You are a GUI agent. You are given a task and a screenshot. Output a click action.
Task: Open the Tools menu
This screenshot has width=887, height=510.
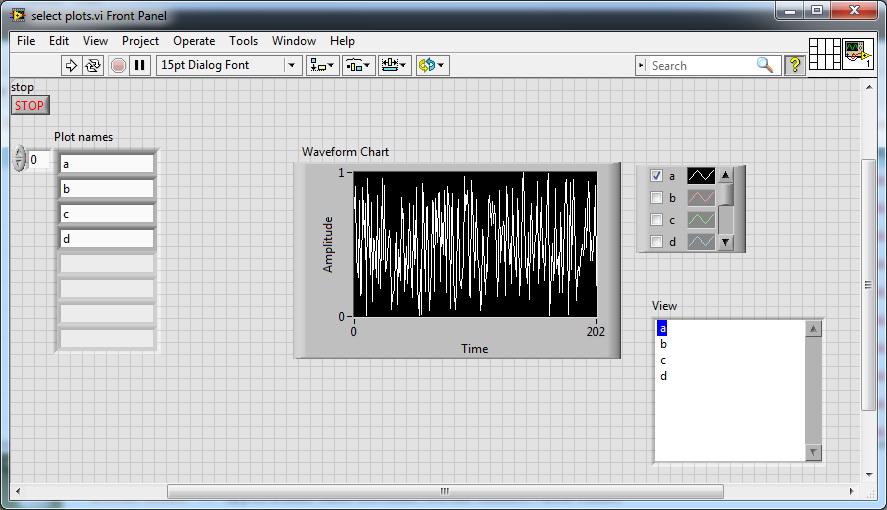243,41
